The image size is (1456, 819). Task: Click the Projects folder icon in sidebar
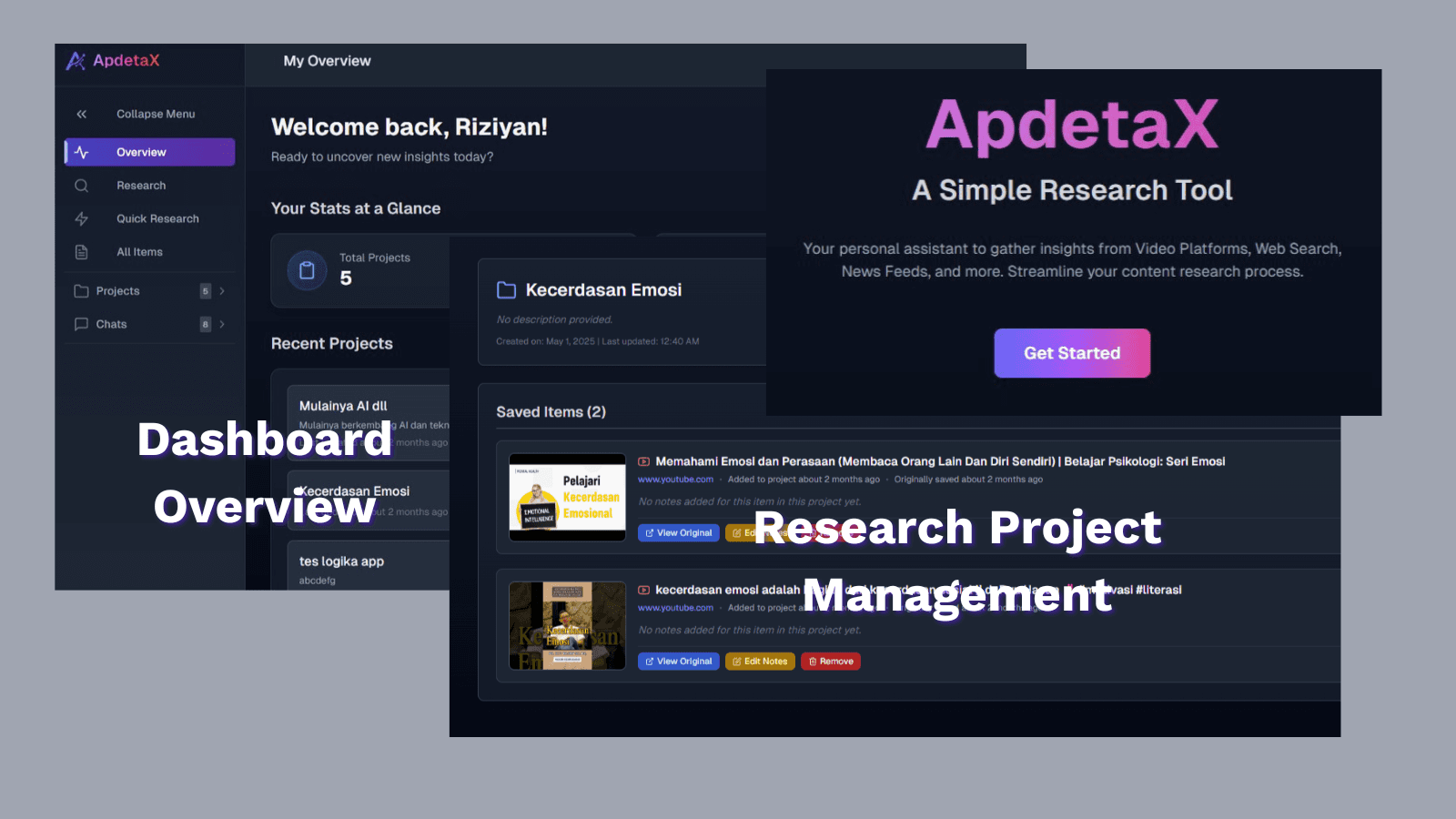click(81, 290)
